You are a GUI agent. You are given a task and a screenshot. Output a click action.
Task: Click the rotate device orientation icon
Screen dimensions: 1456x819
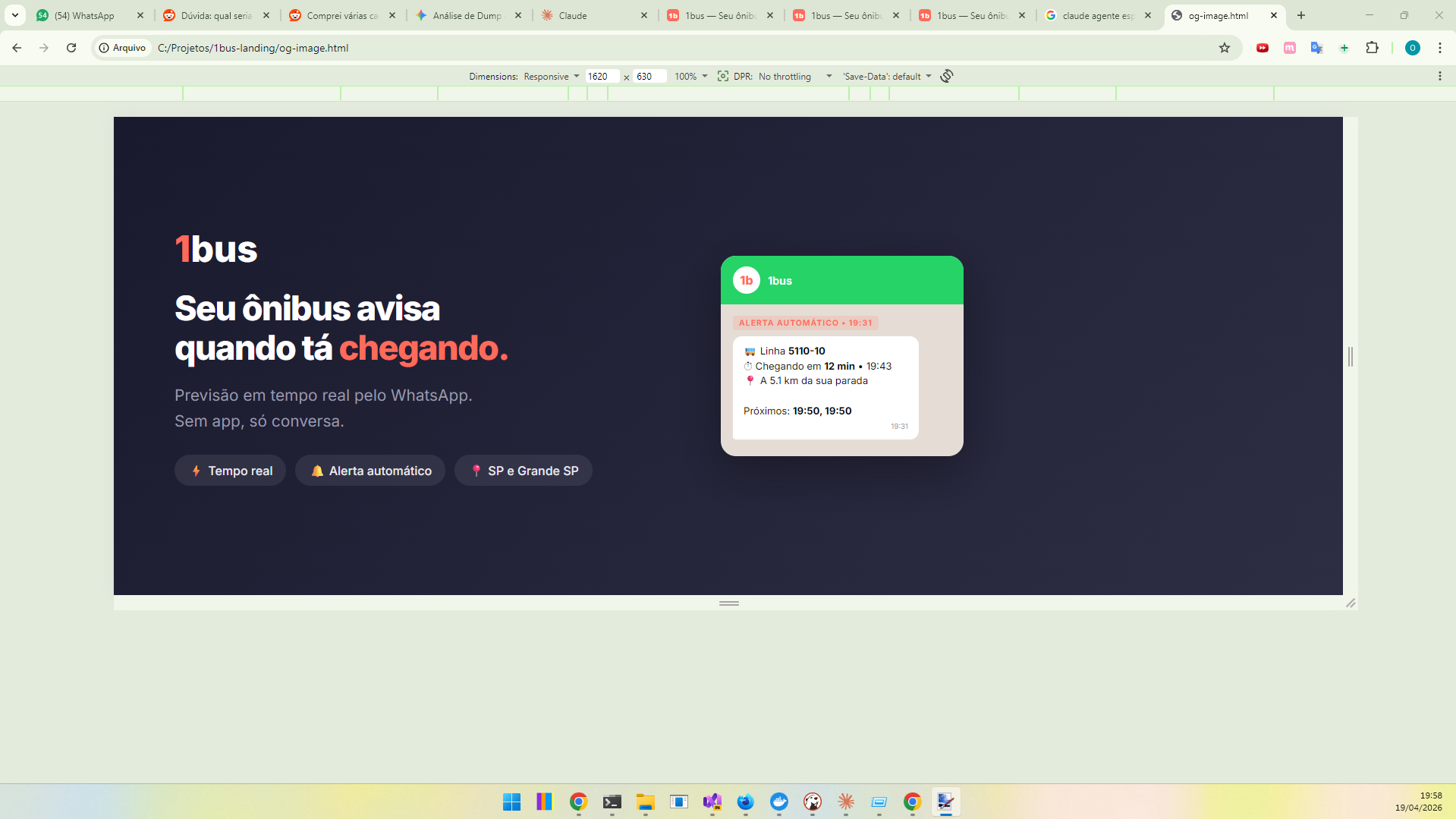pyautogui.click(x=946, y=76)
